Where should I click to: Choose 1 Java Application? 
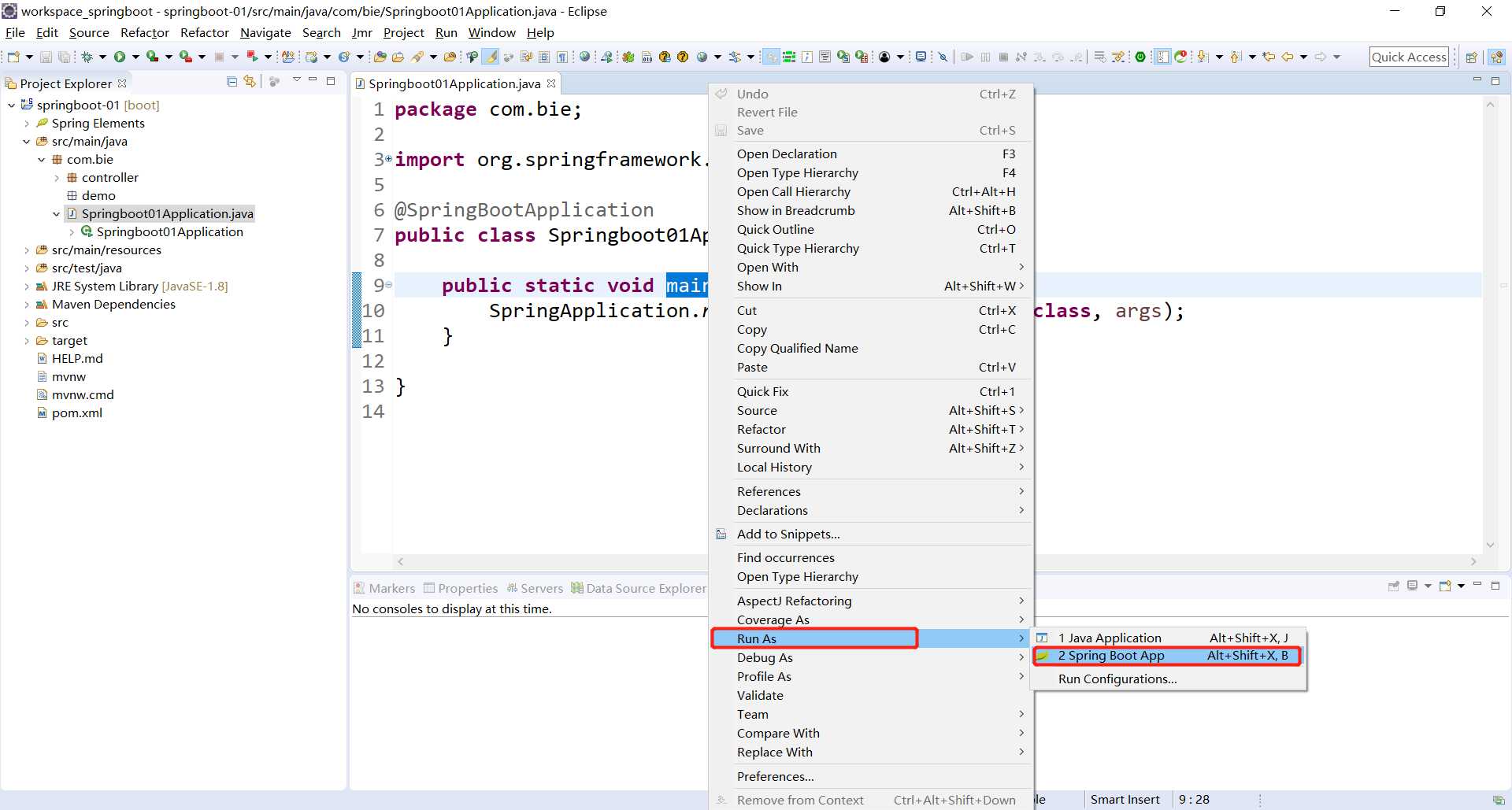click(x=1168, y=638)
